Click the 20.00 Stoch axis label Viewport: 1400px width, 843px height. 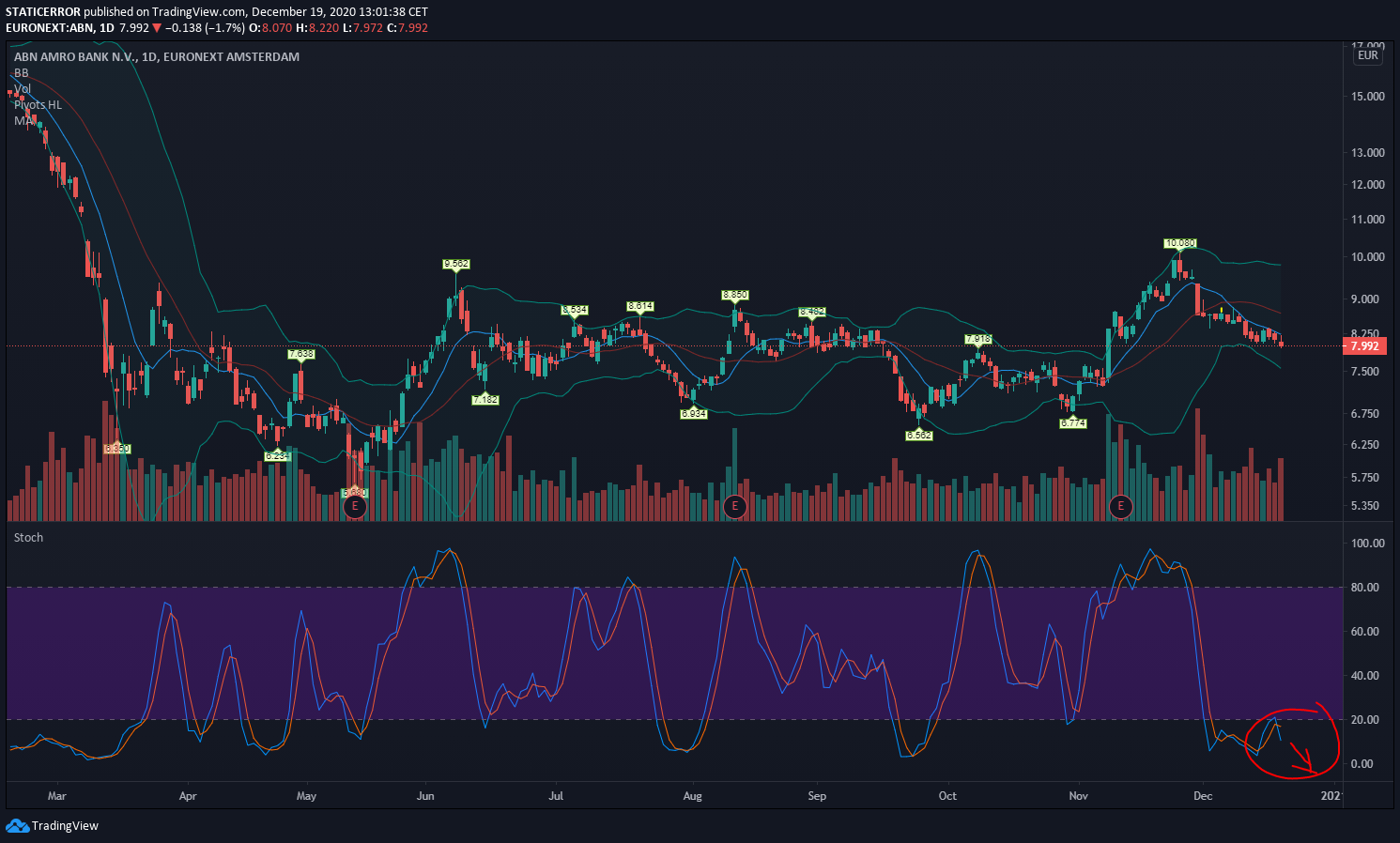tap(1364, 720)
